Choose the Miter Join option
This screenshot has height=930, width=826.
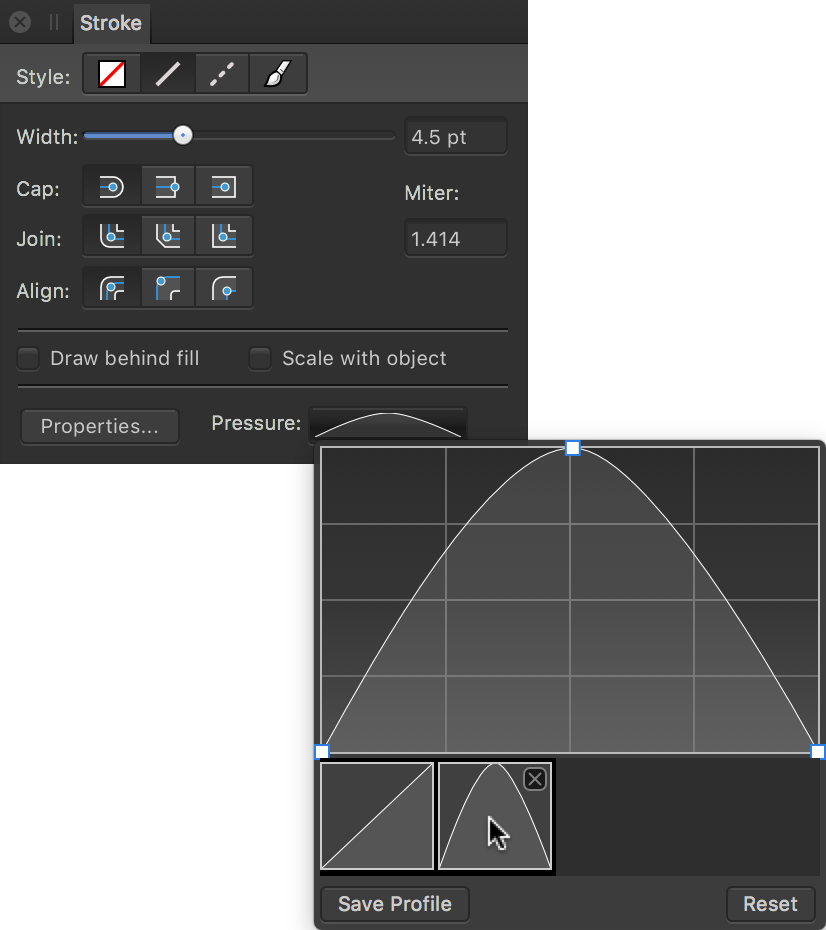point(224,236)
